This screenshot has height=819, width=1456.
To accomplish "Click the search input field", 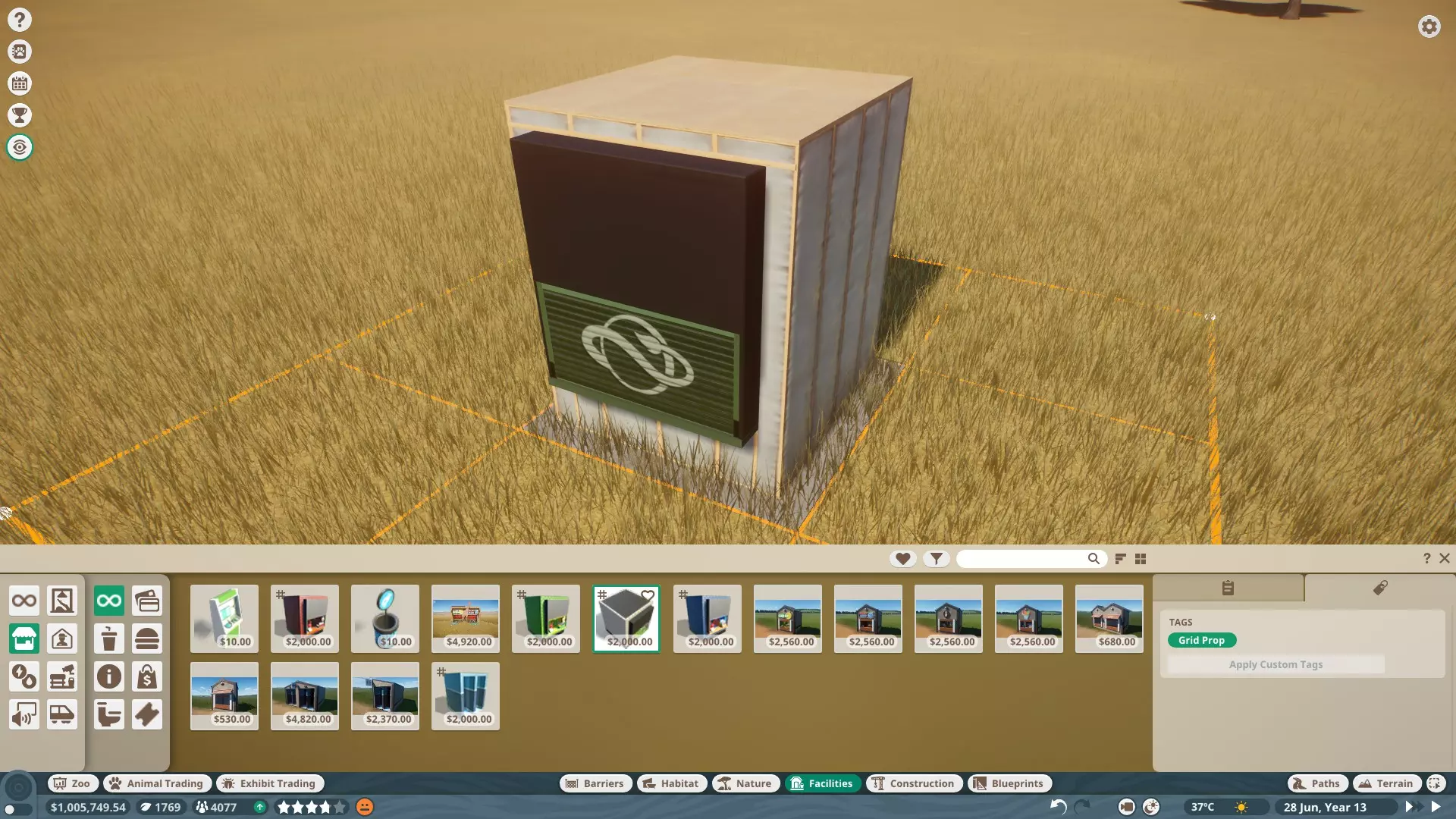I will pyautogui.click(x=1024, y=559).
